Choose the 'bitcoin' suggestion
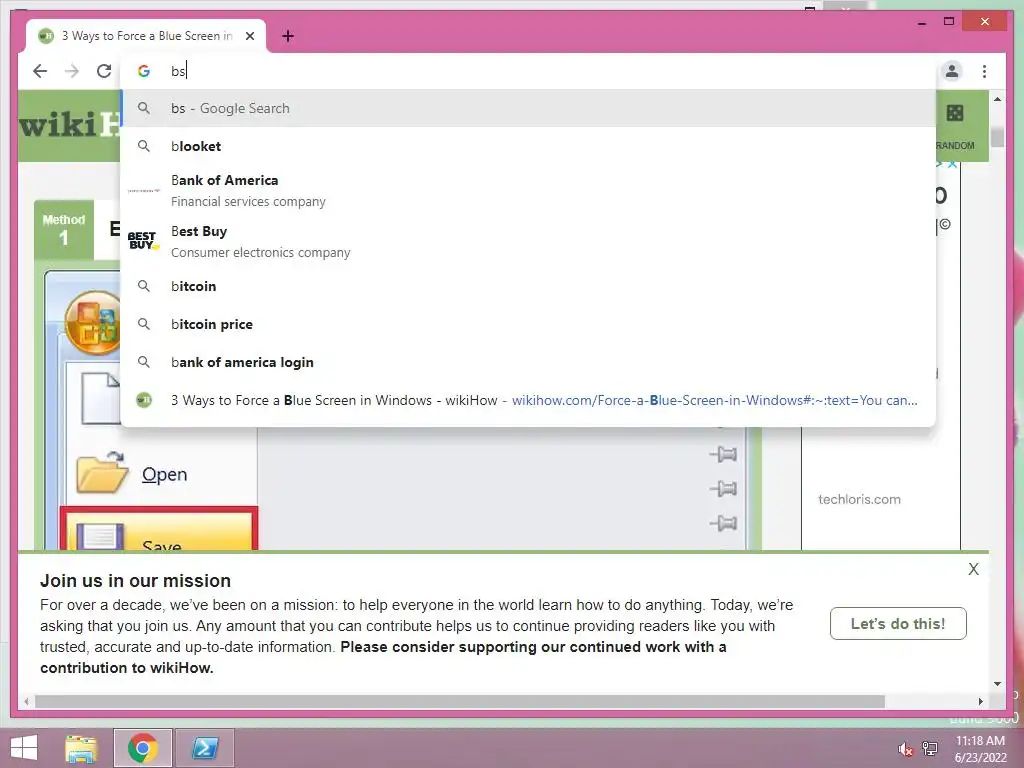1024x768 pixels. point(528,286)
